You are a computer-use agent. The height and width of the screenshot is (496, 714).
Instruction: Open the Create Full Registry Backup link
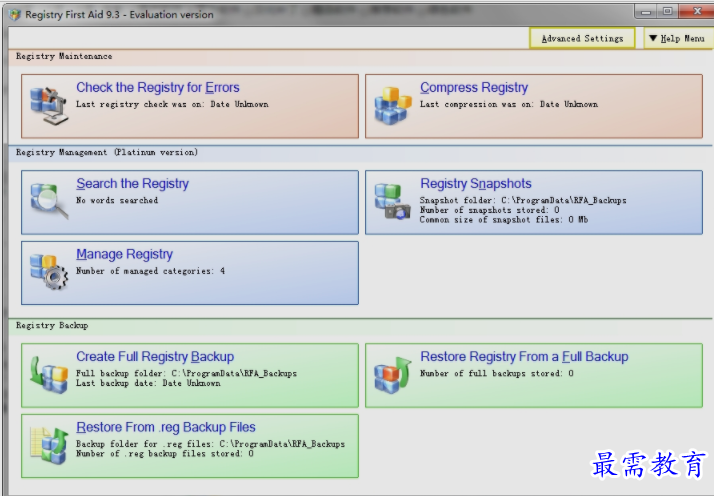[155, 356]
